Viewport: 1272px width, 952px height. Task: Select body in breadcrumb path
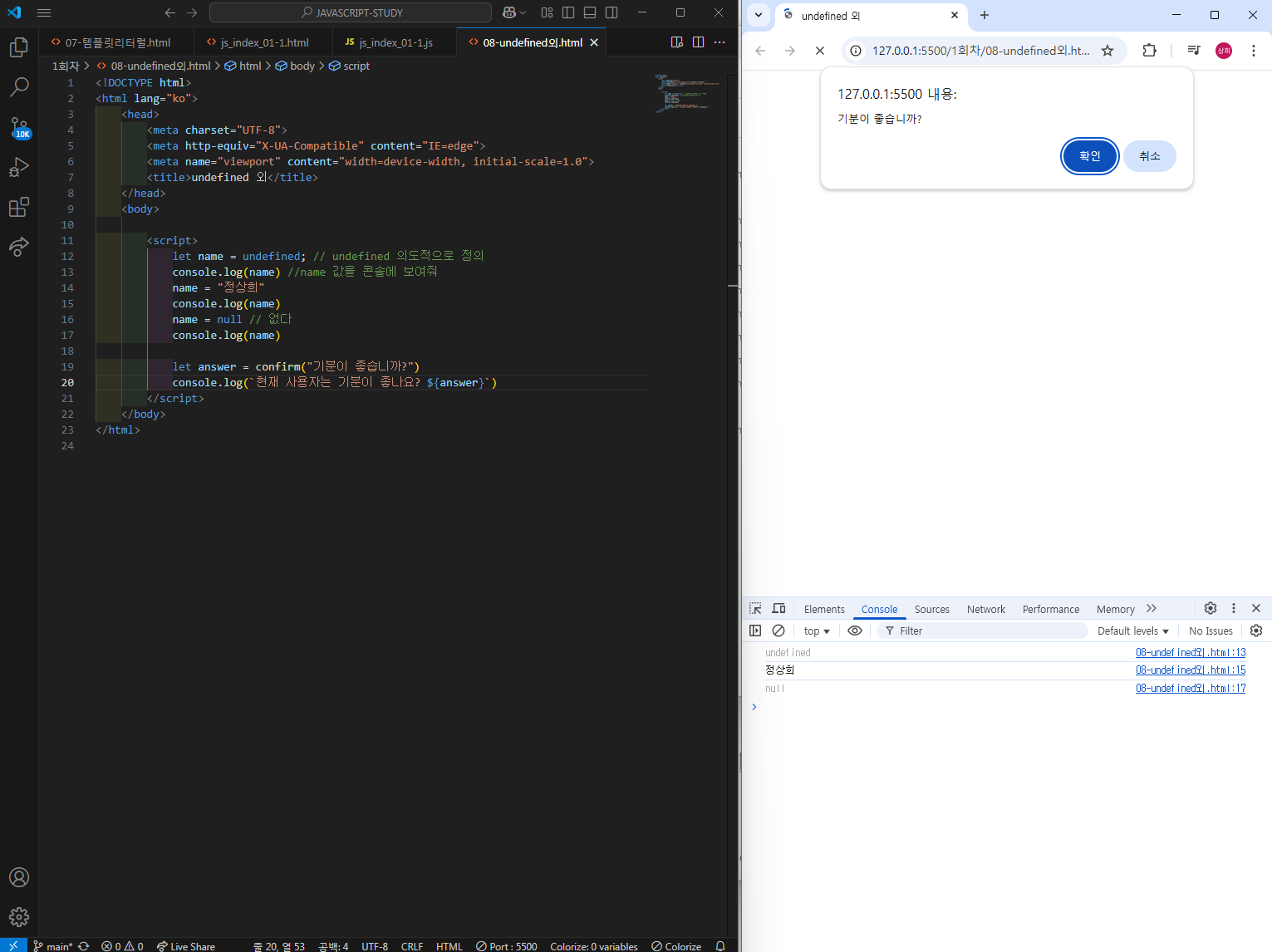[x=295, y=66]
